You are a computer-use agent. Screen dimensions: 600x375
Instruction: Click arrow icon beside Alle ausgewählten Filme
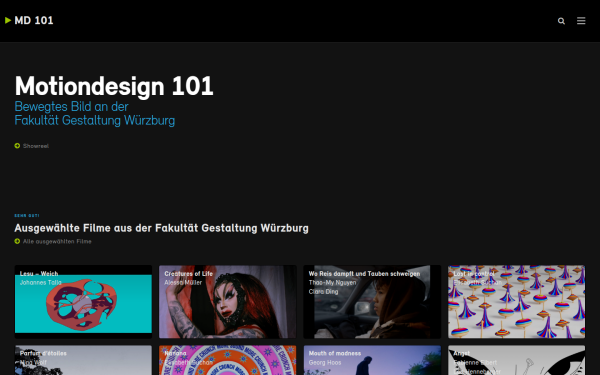[x=17, y=241]
